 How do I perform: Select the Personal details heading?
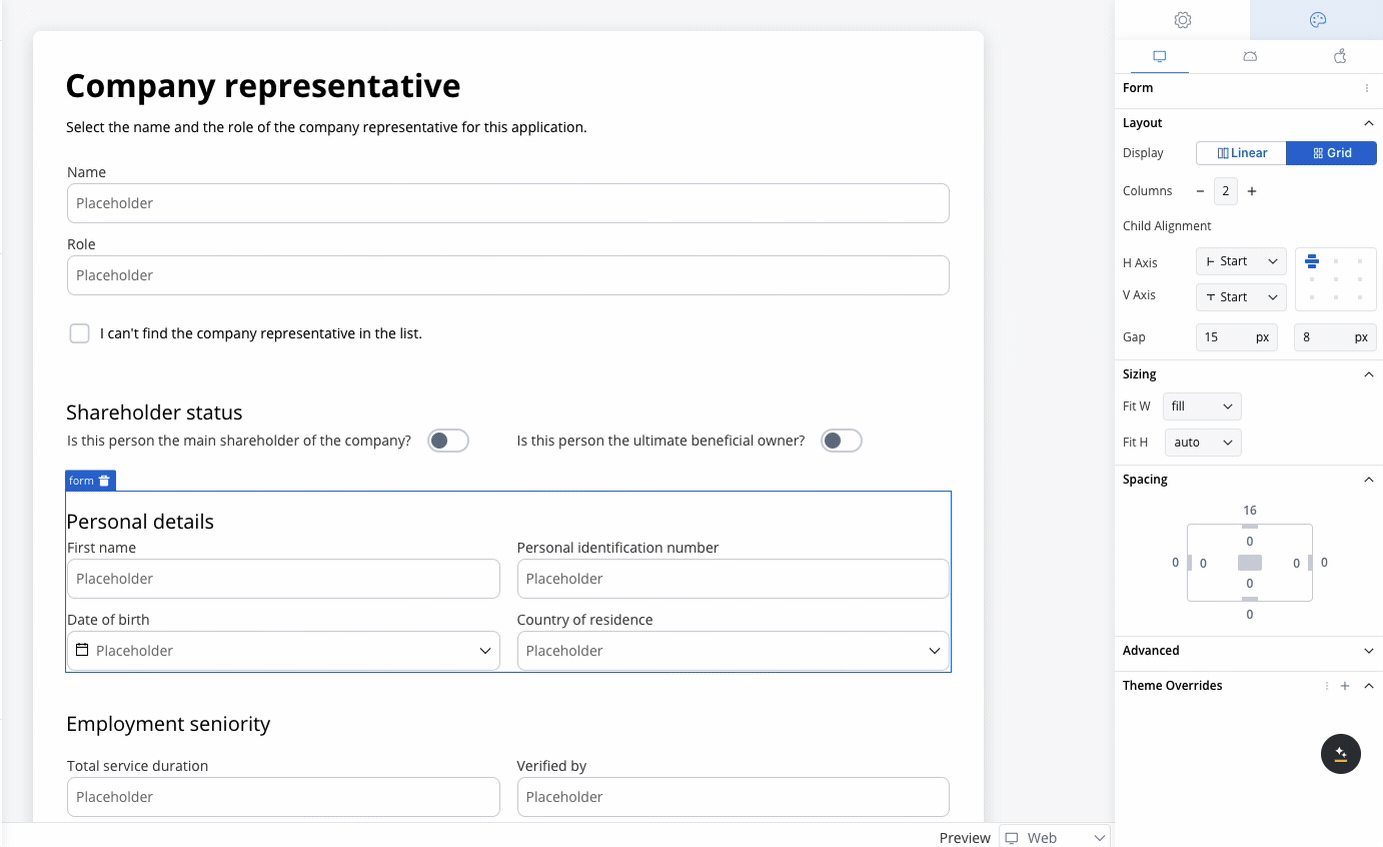point(140,521)
